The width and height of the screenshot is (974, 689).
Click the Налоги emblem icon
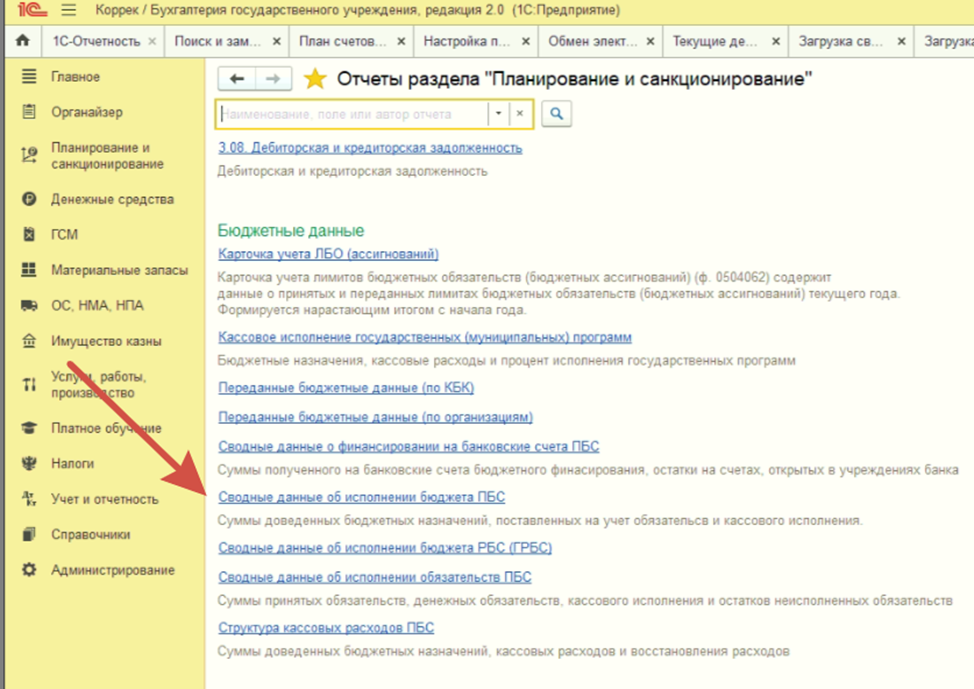(x=29, y=463)
